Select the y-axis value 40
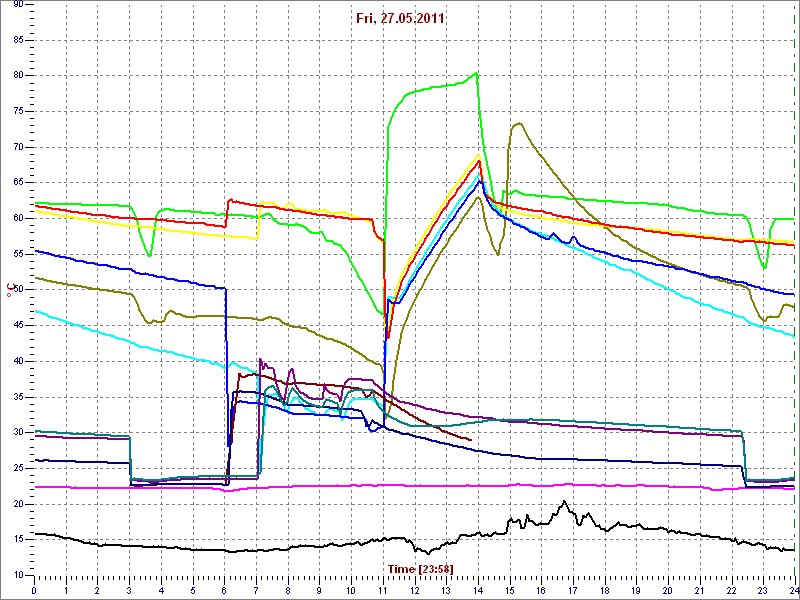The height and width of the screenshot is (600, 800). 16,362
